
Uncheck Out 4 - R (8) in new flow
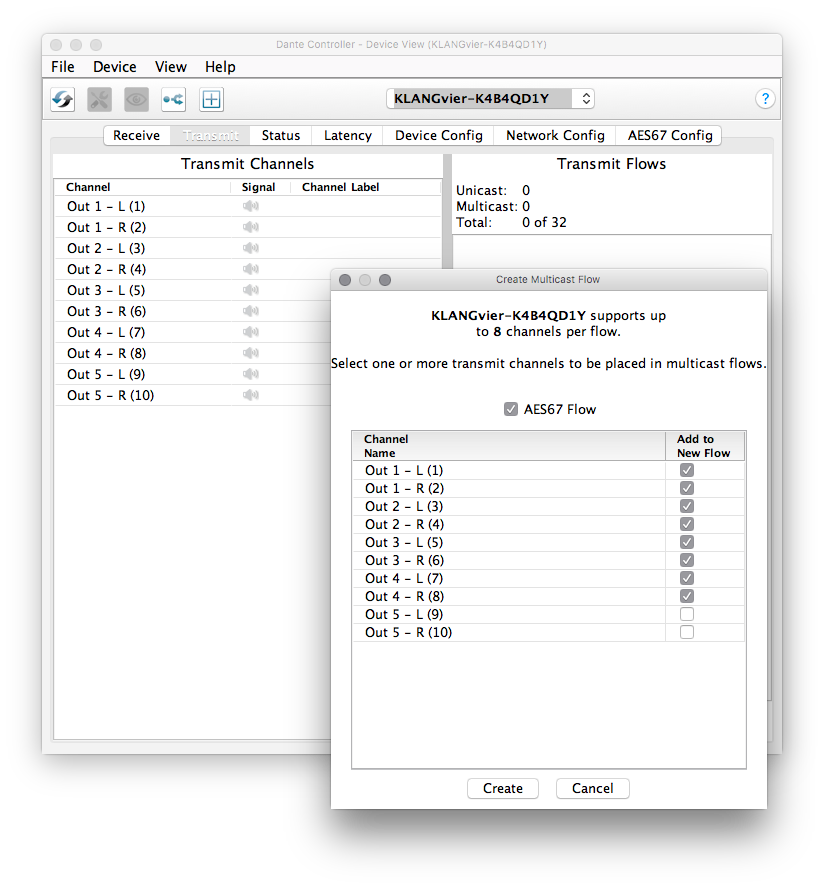pyautogui.click(x=687, y=596)
